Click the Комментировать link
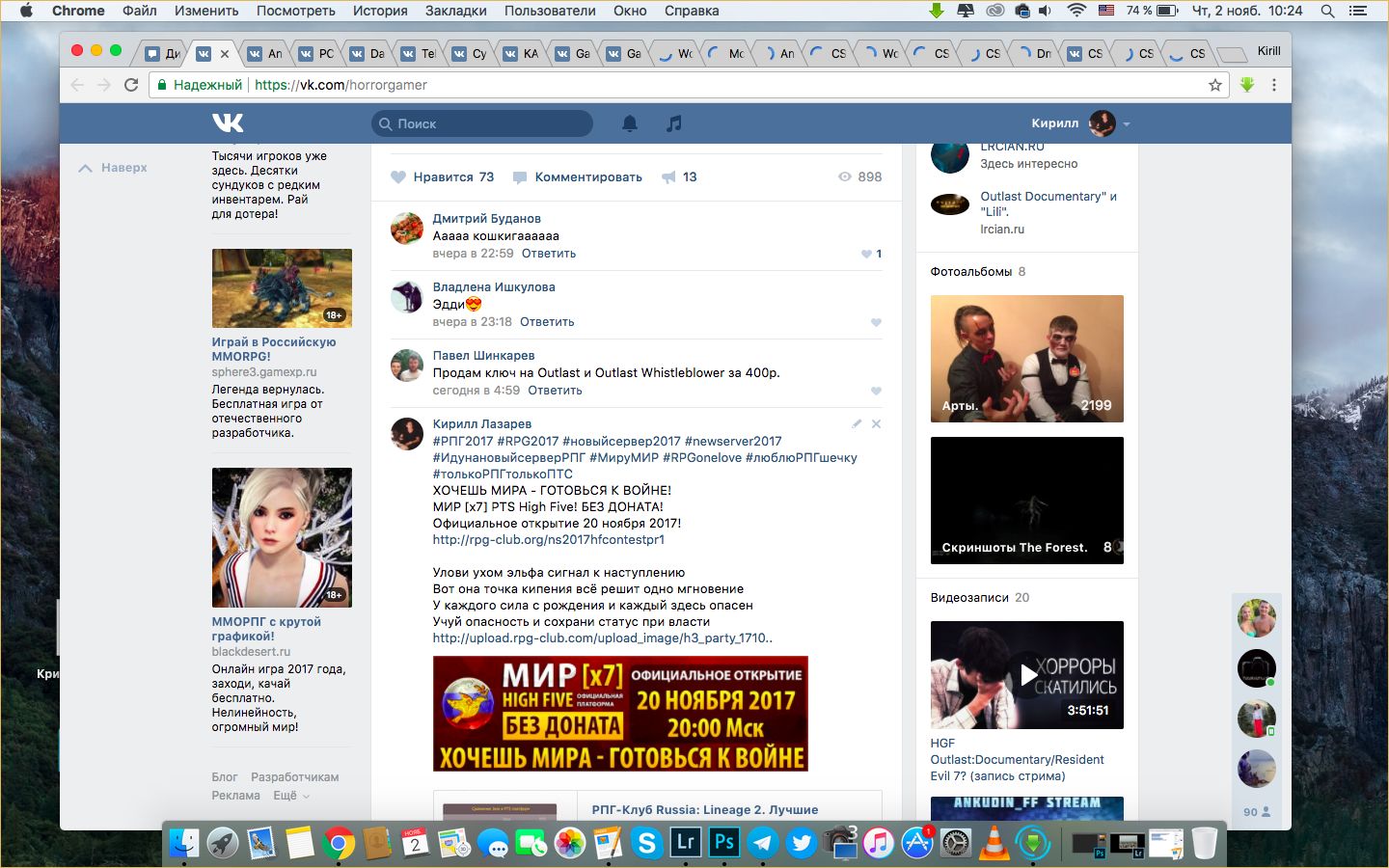 588,177
